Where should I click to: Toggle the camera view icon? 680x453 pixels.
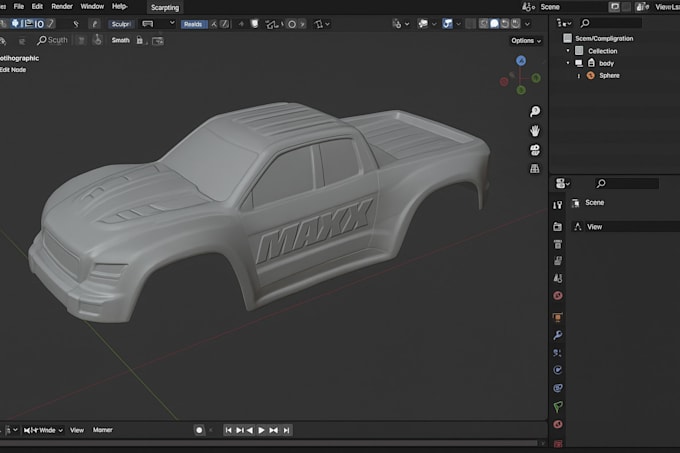tap(535, 150)
